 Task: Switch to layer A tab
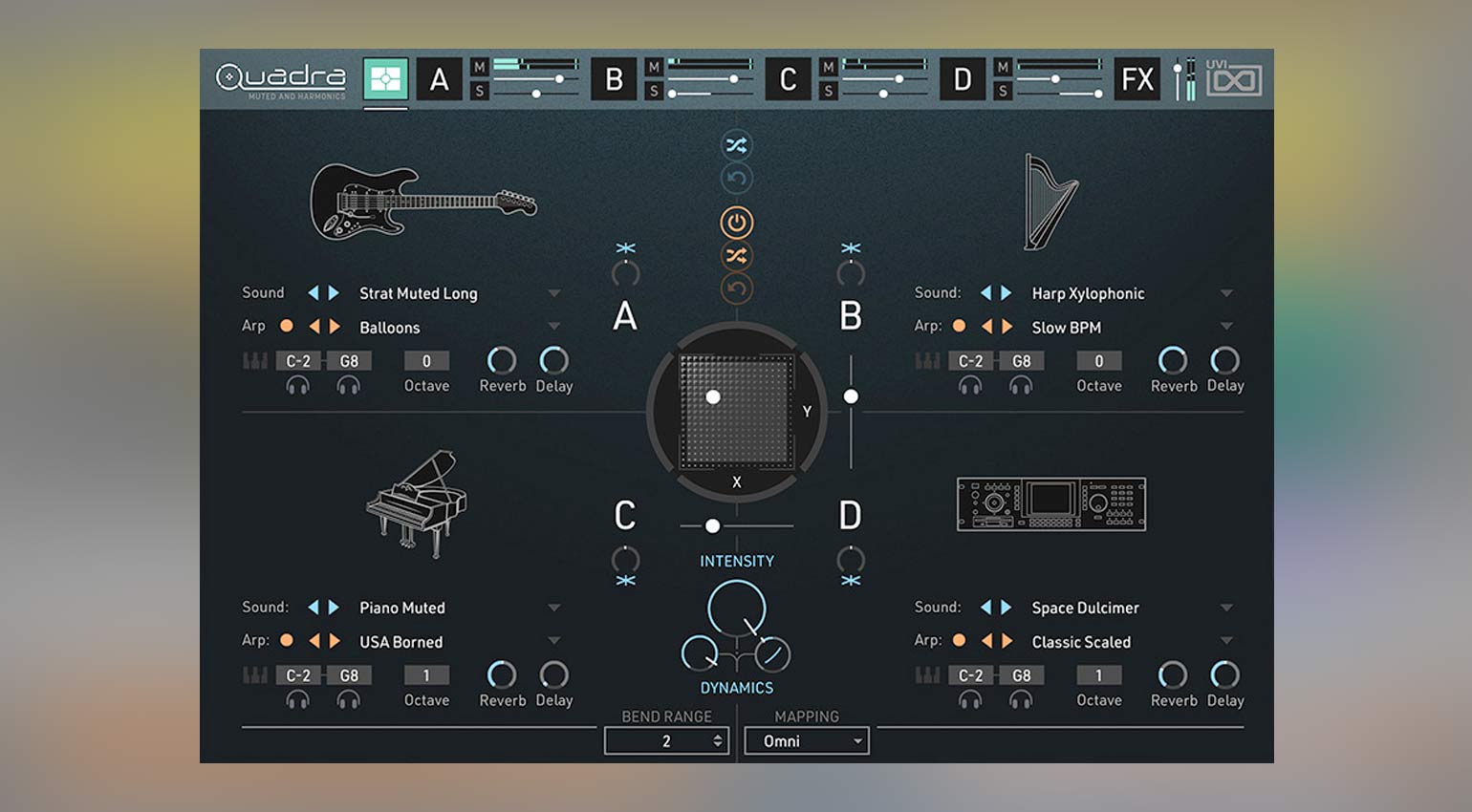tap(439, 79)
